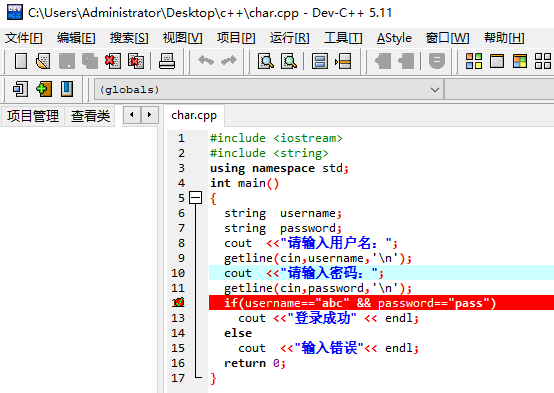Click the Insert green plus icon
The height and width of the screenshot is (393, 554).
pos(44,89)
